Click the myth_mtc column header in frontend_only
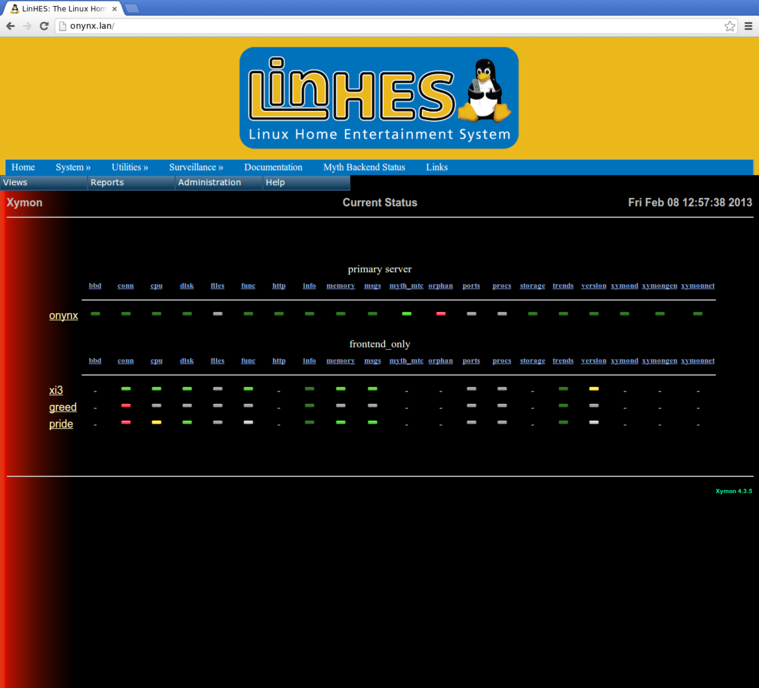The height and width of the screenshot is (688, 759). pos(406,361)
